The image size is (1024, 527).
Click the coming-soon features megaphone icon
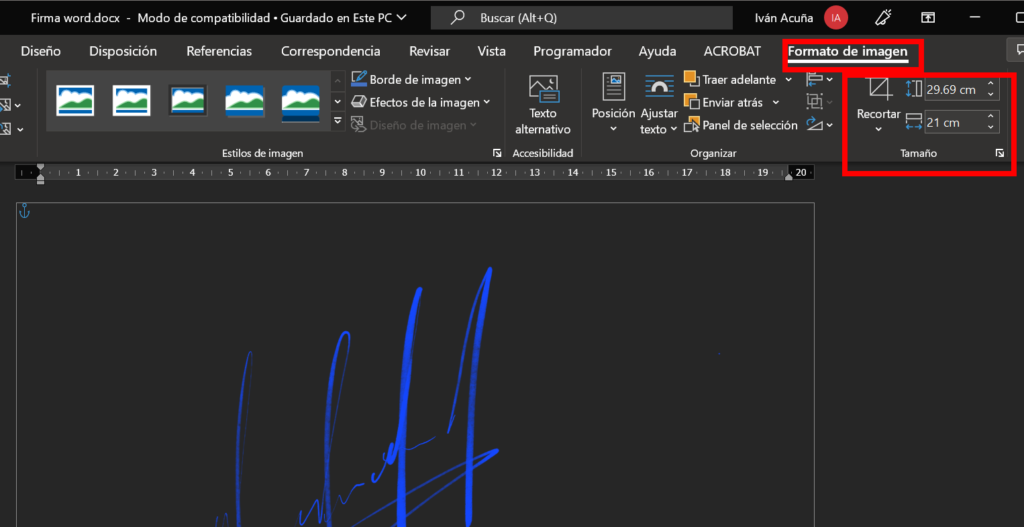pos(883,17)
